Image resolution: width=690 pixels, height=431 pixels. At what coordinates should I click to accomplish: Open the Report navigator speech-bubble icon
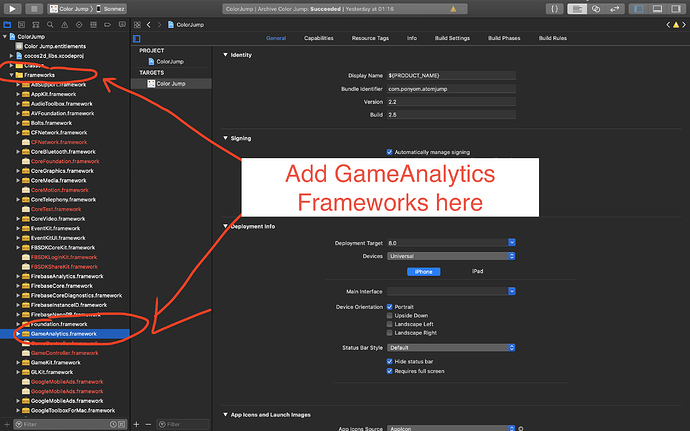tap(122, 25)
